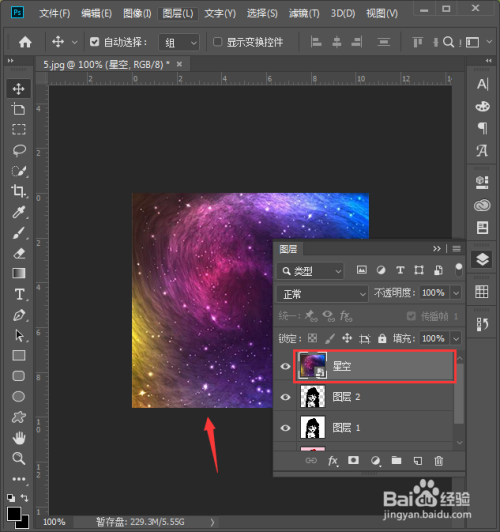Open the Auto-Select 组 dropdown
The height and width of the screenshot is (532, 500).
coord(179,42)
